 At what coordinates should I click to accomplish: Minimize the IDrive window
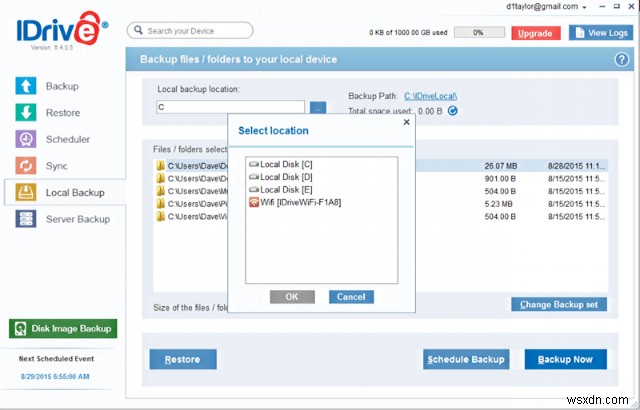[x=602, y=7]
